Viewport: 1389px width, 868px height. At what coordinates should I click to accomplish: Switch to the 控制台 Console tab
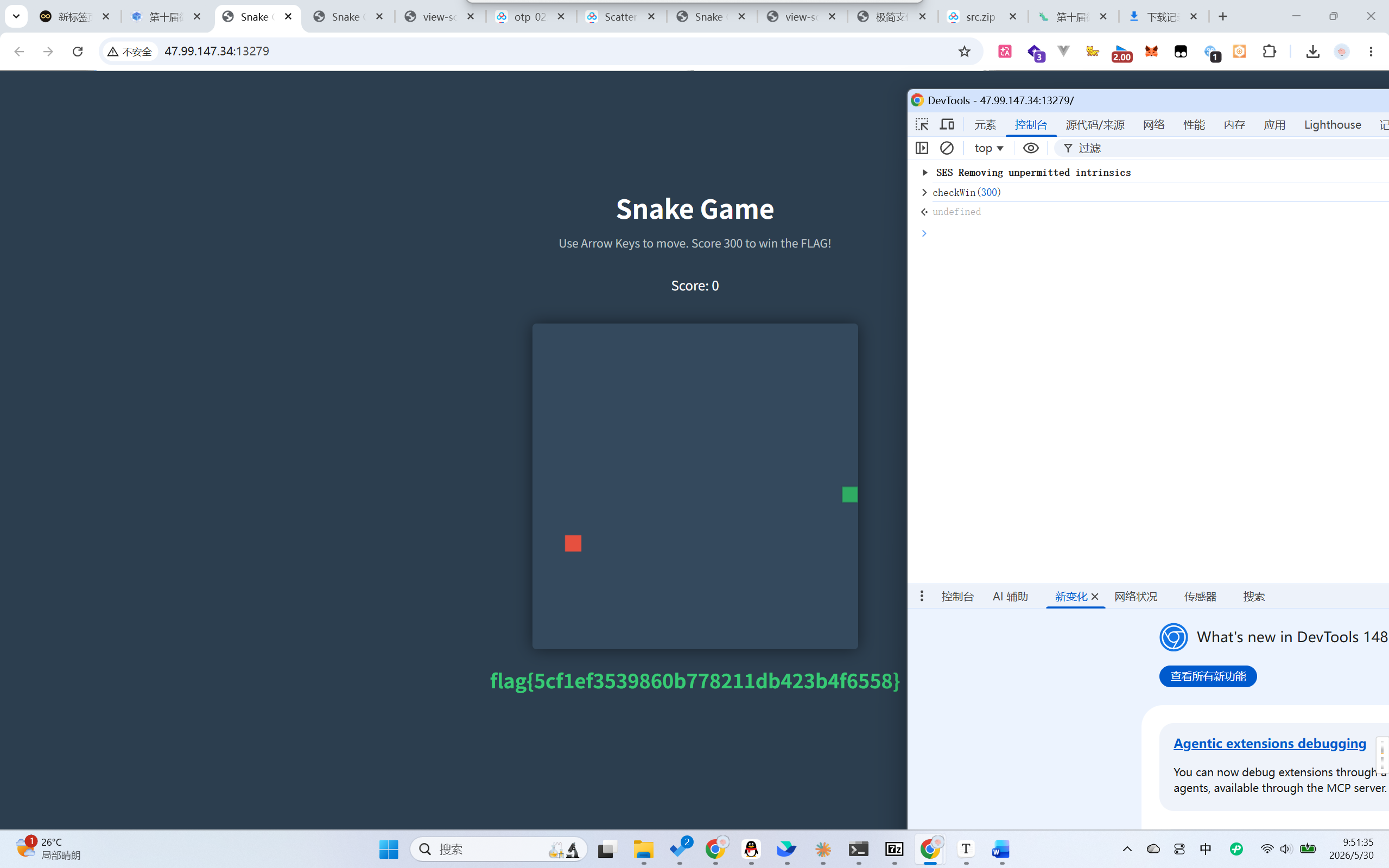point(1031,124)
